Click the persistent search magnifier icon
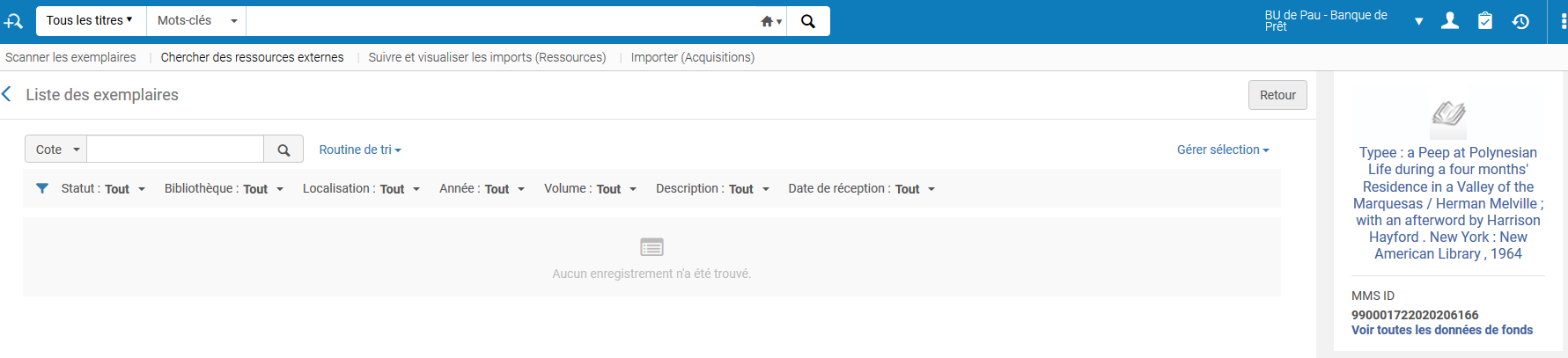This screenshot has width=1568, height=358. (x=807, y=21)
